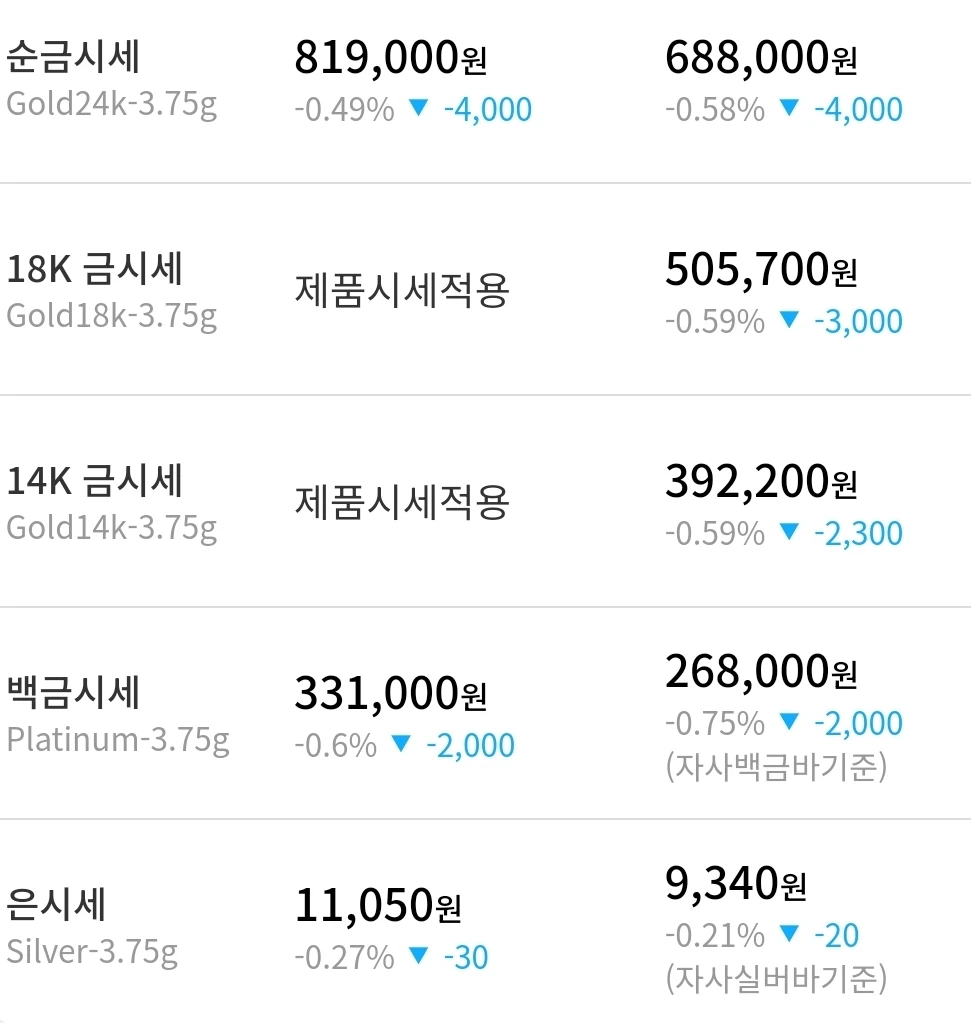The width and height of the screenshot is (971, 1023).
Task: Open the 18K 금시세 row label
Action: [111, 292]
